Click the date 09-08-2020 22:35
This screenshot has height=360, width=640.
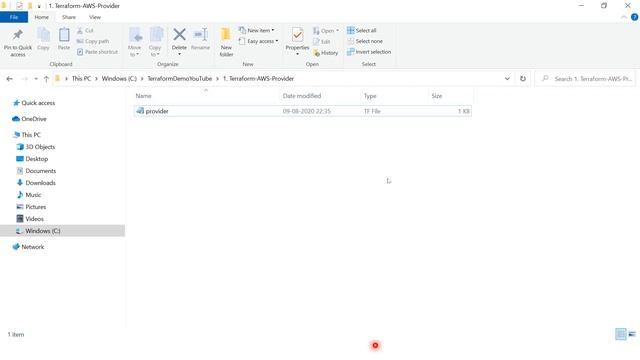tap(307, 111)
